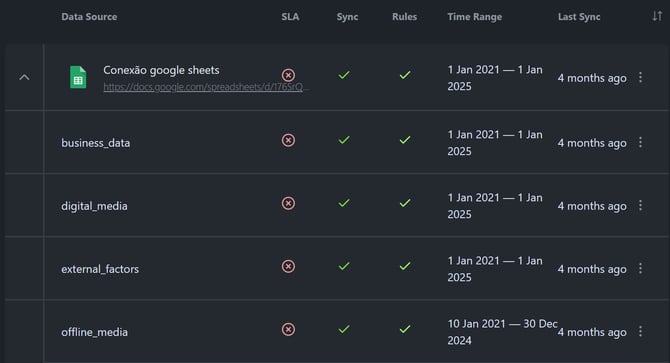The width and height of the screenshot is (670, 363).
Task: Open more options menu for external_factors
Action: (640, 269)
